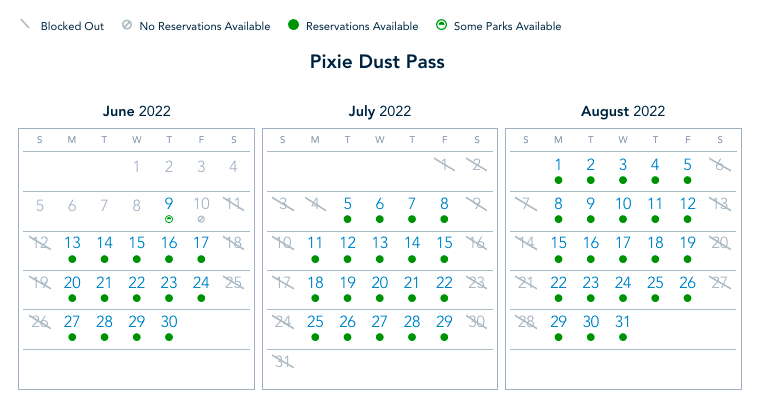The height and width of the screenshot is (410, 760).
Task: Click the Blocked Out legend slash icon
Action: point(25,25)
